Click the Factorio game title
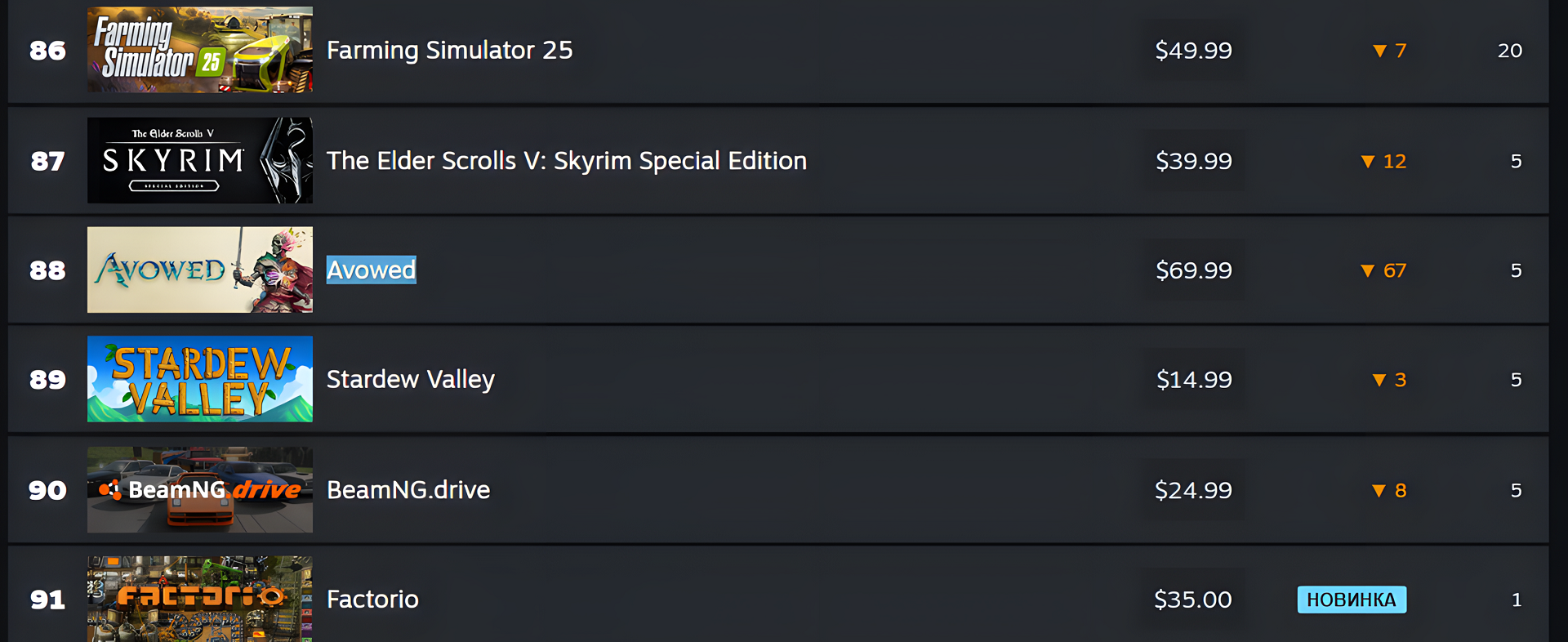The height and width of the screenshot is (642, 1568). click(x=372, y=600)
